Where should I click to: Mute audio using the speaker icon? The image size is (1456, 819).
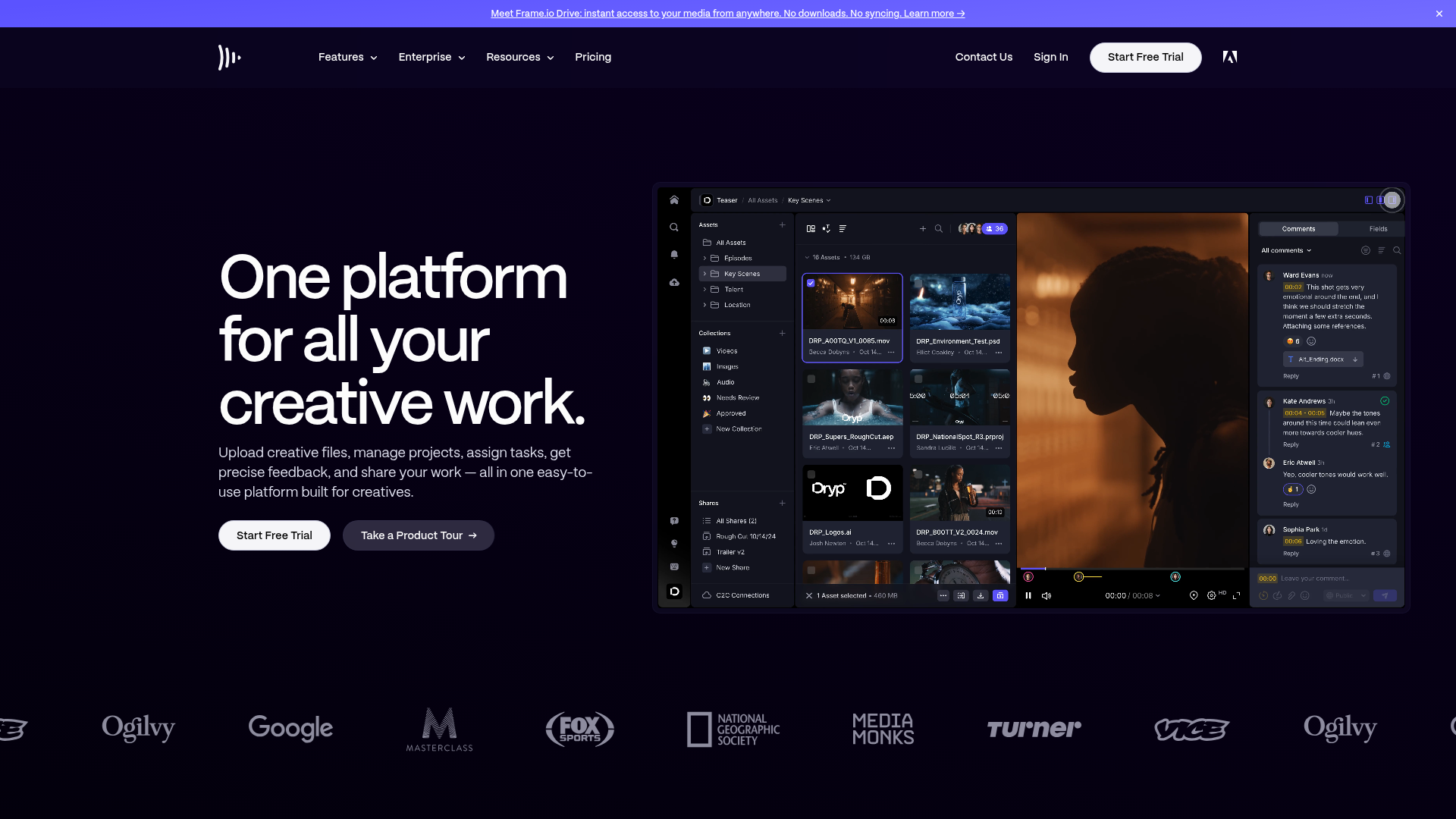click(x=1046, y=596)
